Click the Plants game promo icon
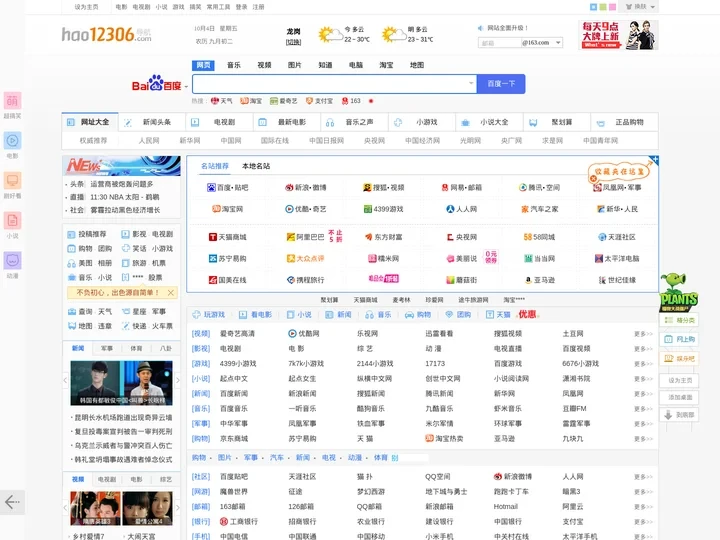 pos(678,292)
